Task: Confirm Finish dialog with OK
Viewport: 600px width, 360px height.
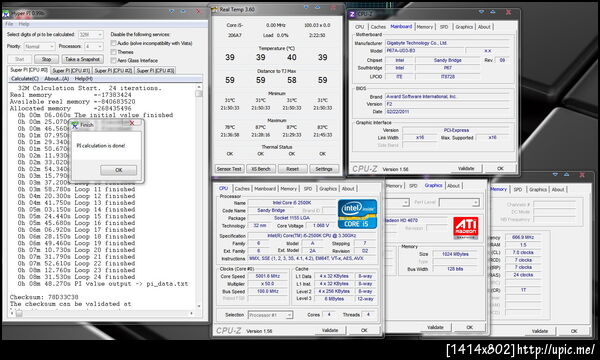Action: click(119, 170)
